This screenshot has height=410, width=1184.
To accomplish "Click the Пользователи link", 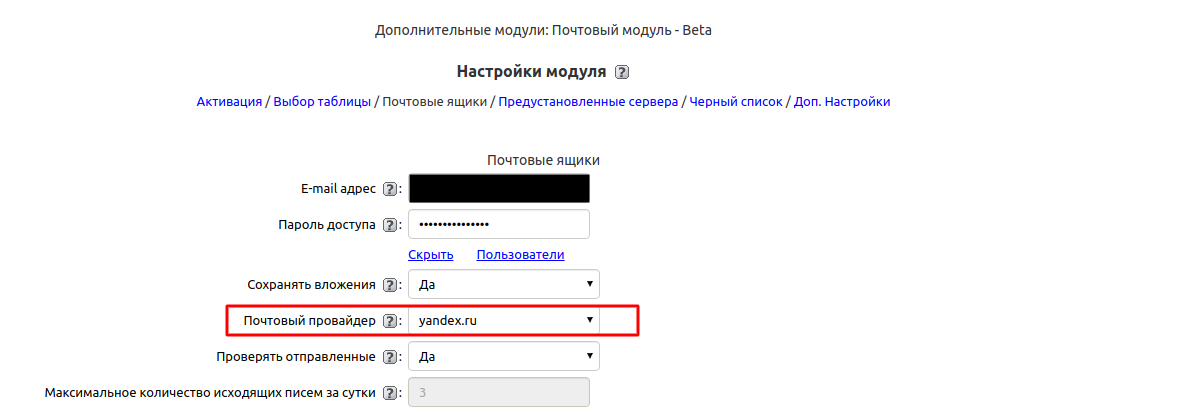I will pyautogui.click(x=520, y=255).
